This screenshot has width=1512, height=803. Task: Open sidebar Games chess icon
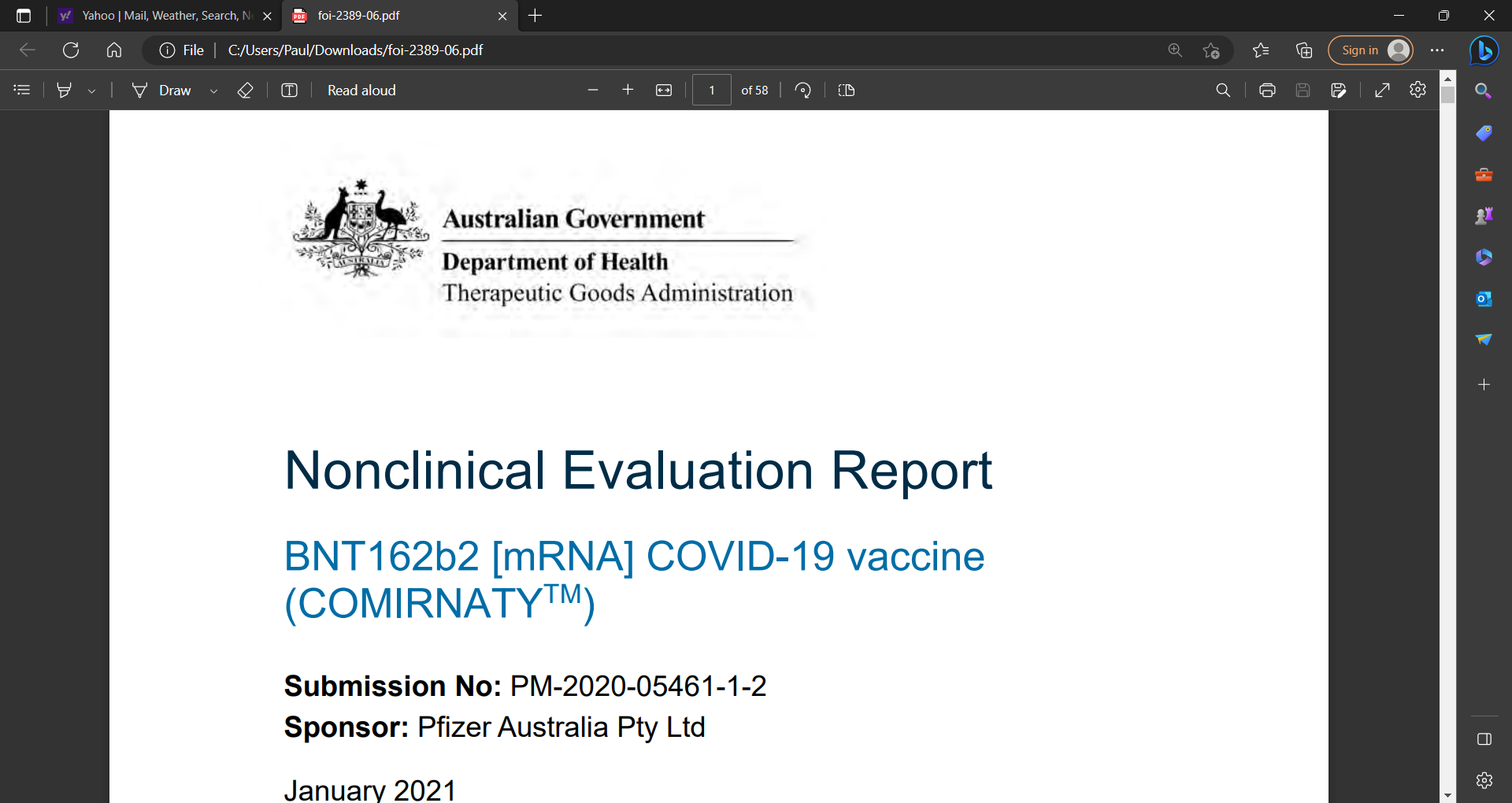tap(1484, 216)
